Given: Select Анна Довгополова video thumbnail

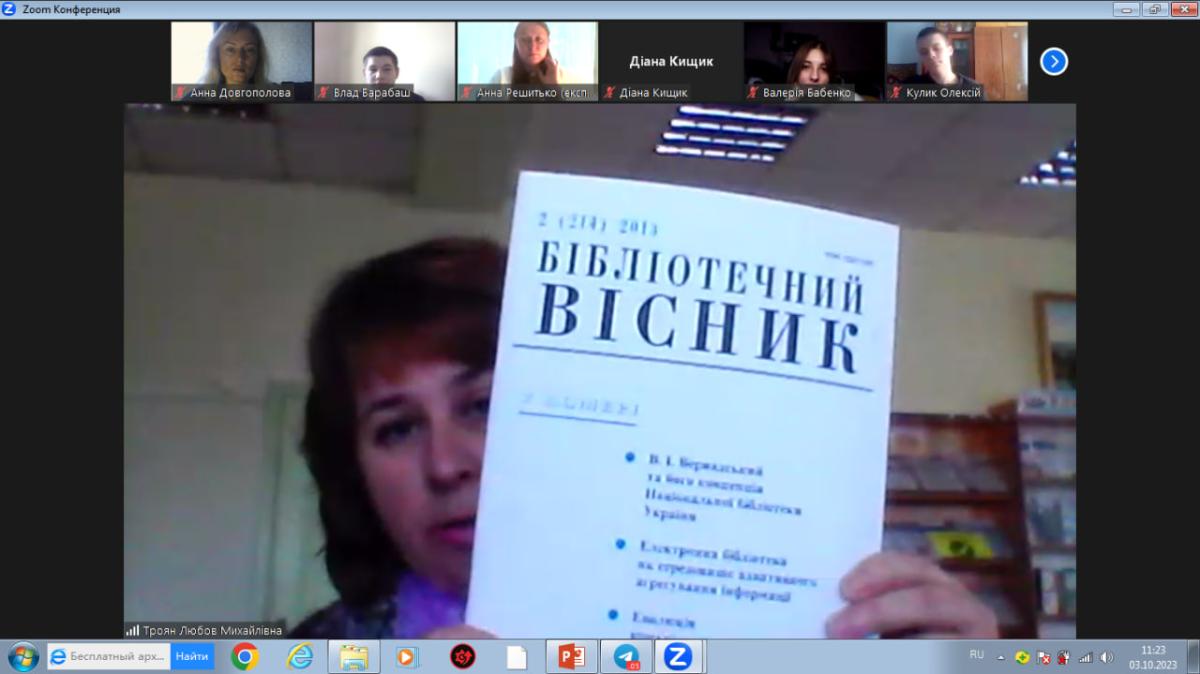Looking at the screenshot, I should (241, 61).
